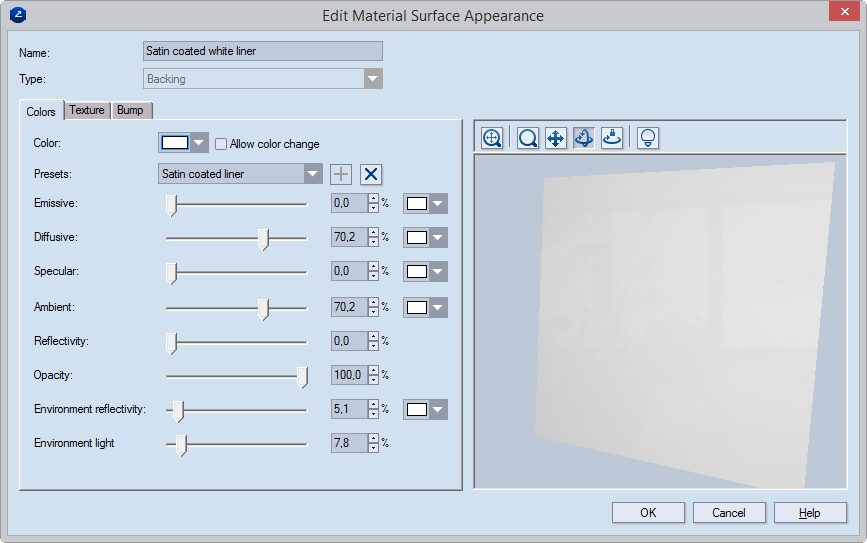Select the locked-axis rotate tool
The height and width of the screenshot is (543, 867).
click(612, 138)
